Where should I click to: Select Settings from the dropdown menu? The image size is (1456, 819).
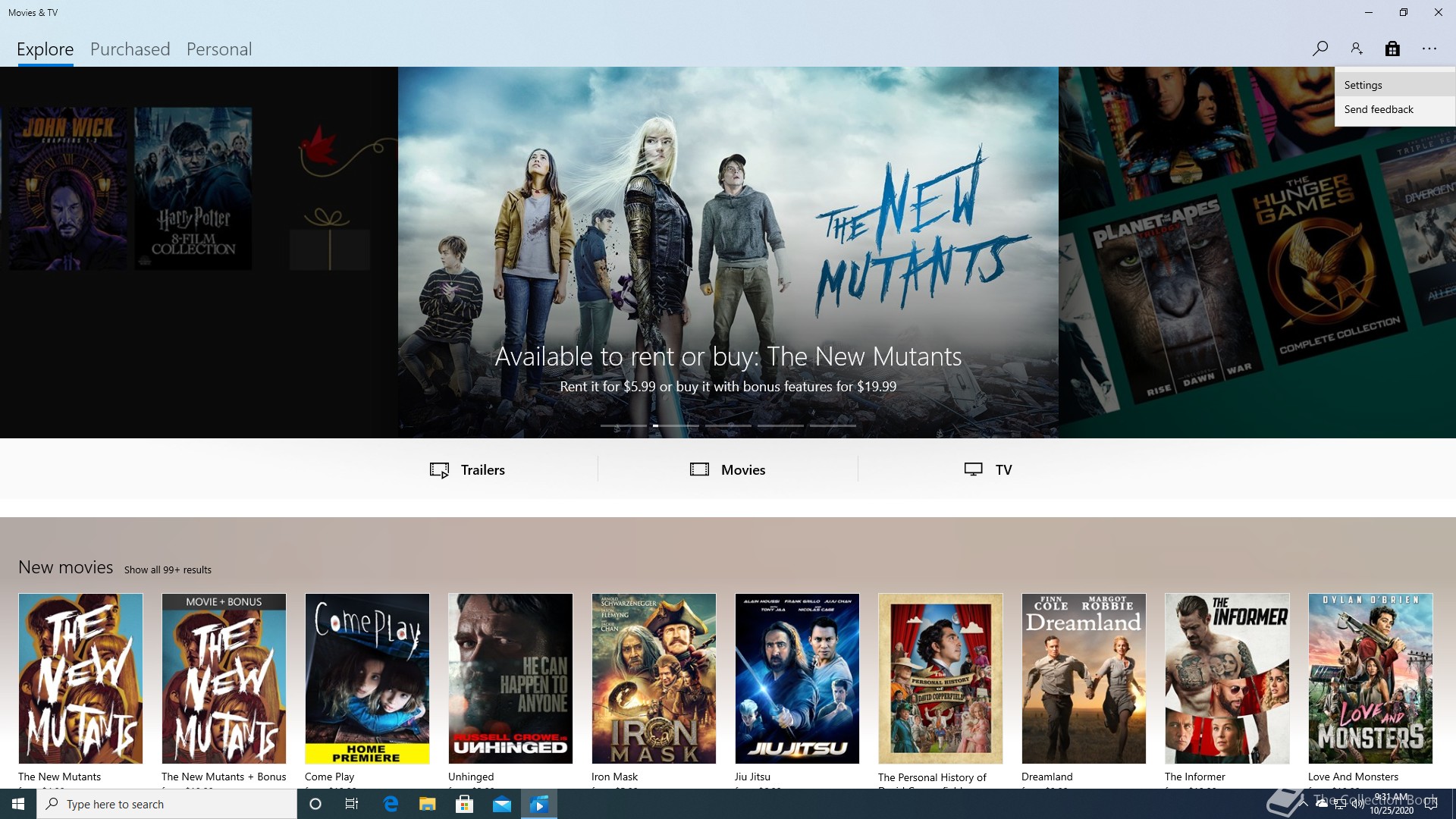click(x=1363, y=85)
